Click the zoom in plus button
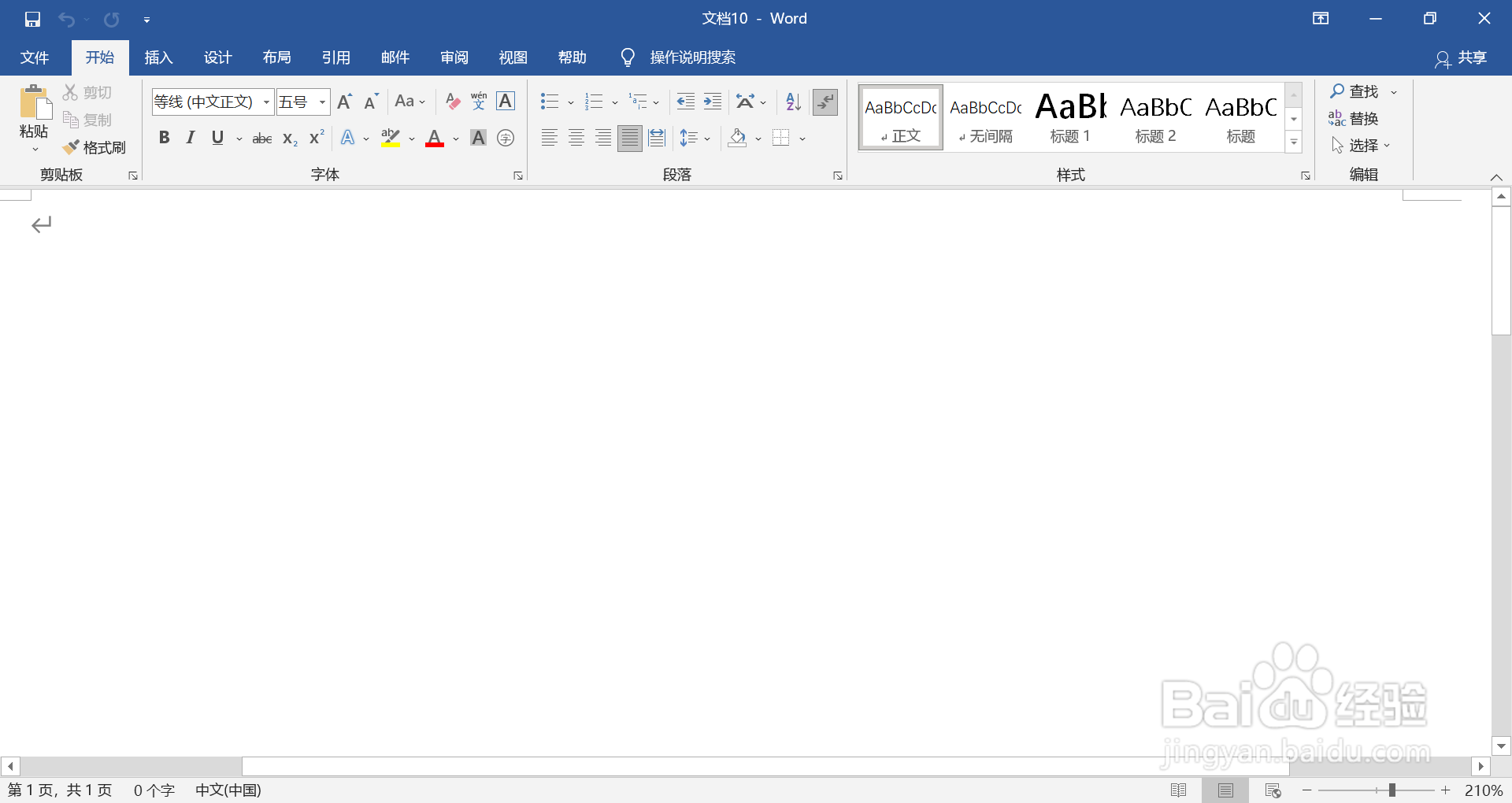 pos(1446,790)
